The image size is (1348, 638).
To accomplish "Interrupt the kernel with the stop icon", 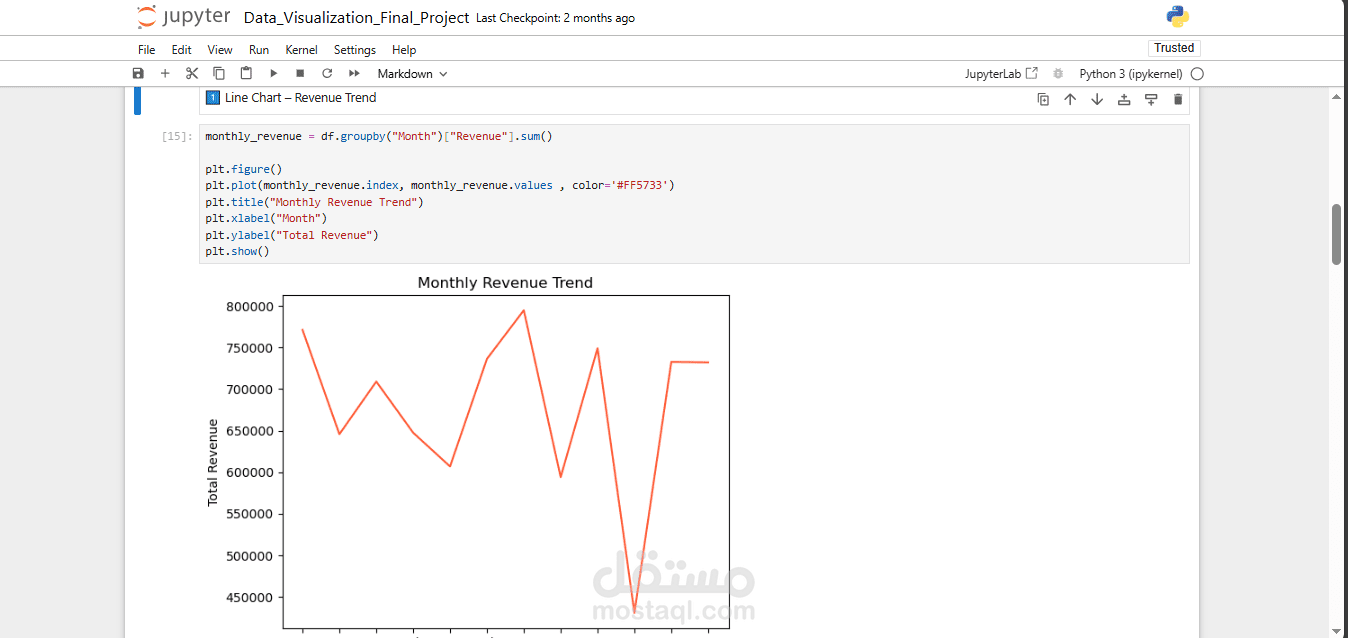I will (299, 73).
